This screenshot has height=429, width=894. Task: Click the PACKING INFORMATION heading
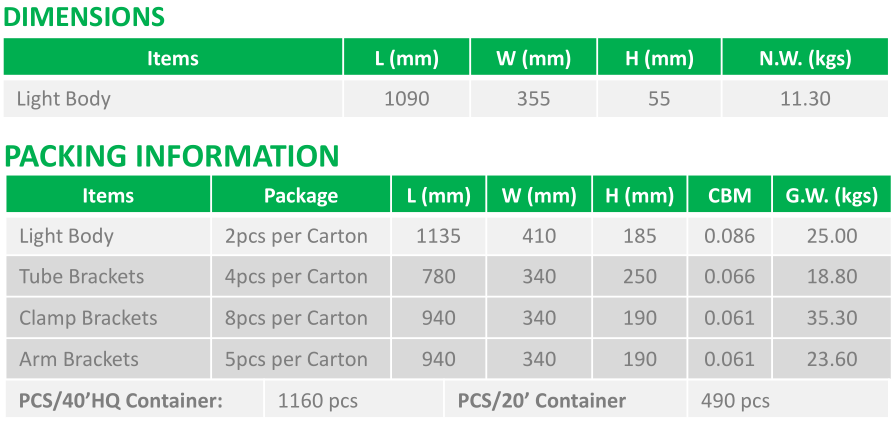point(172,156)
